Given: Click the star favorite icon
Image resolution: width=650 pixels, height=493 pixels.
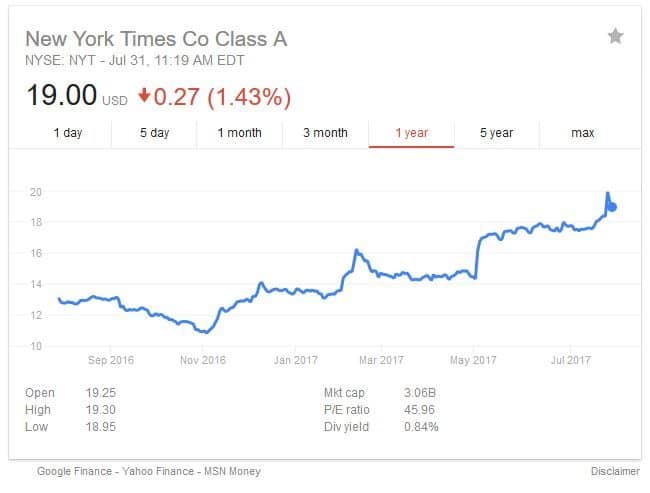Looking at the screenshot, I should pyautogui.click(x=616, y=36).
